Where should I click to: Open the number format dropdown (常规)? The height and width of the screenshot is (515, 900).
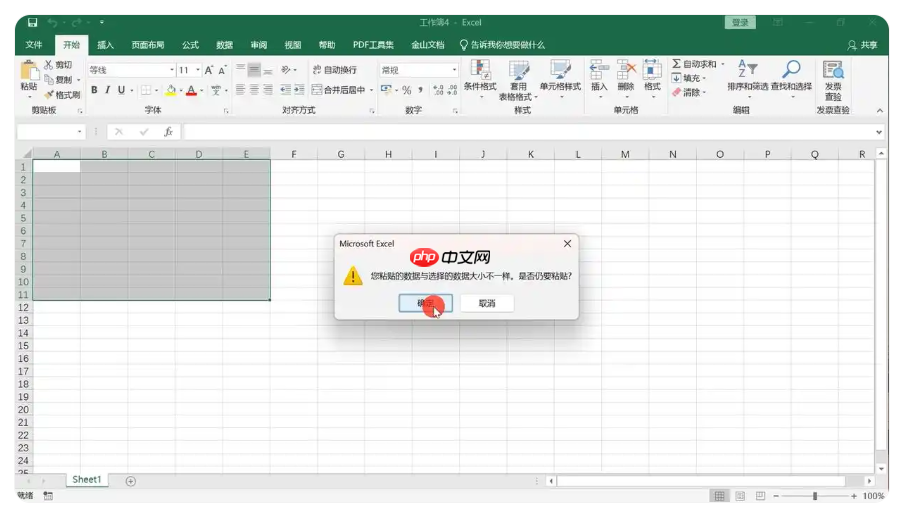(x=454, y=70)
